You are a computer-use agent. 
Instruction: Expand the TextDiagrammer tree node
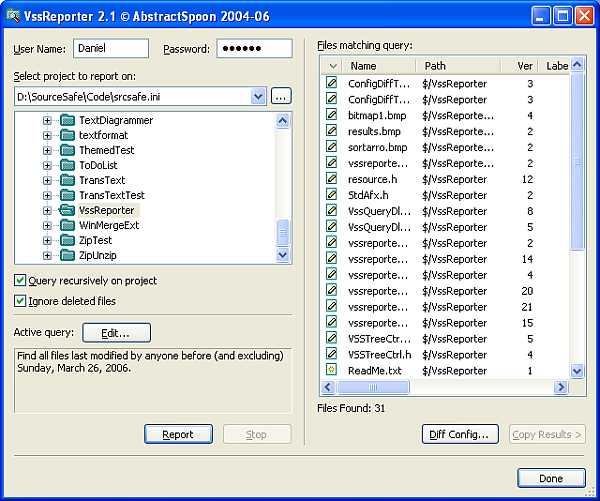pos(47,121)
